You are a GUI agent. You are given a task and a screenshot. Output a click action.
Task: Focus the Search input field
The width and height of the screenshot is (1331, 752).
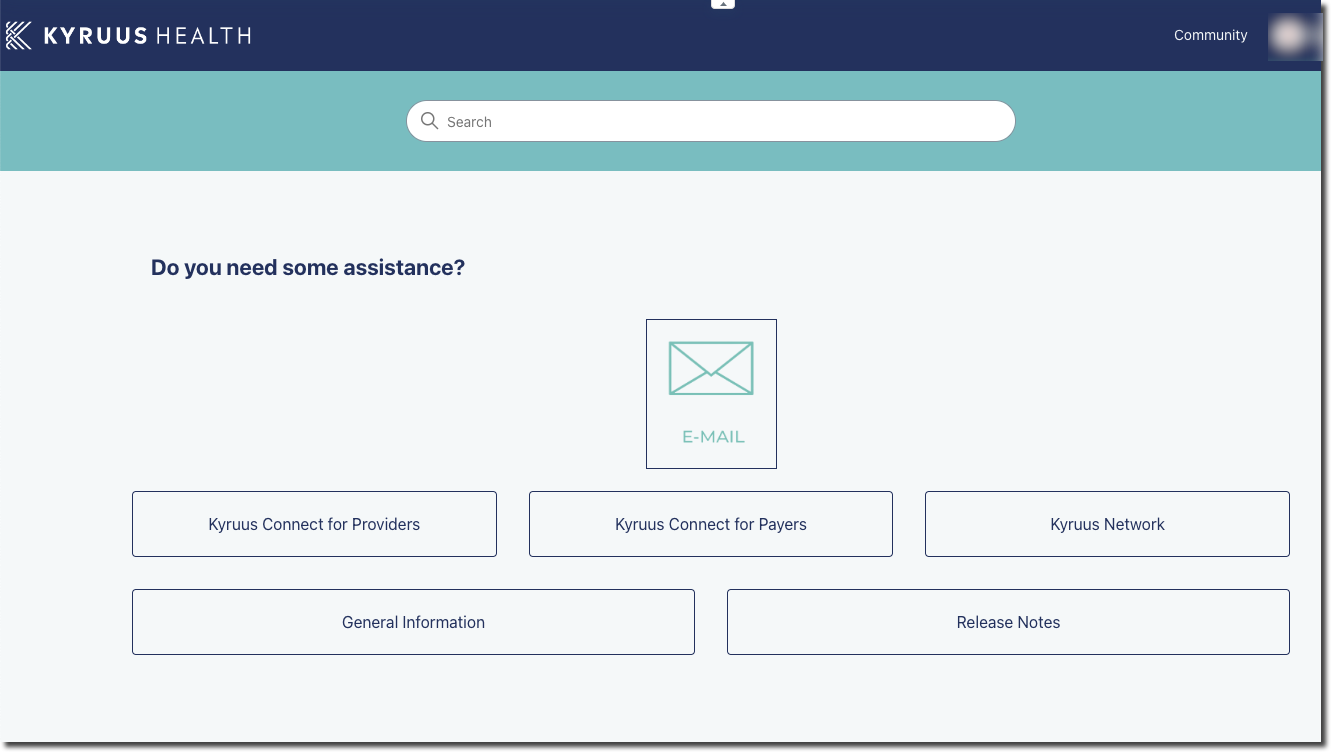point(711,121)
